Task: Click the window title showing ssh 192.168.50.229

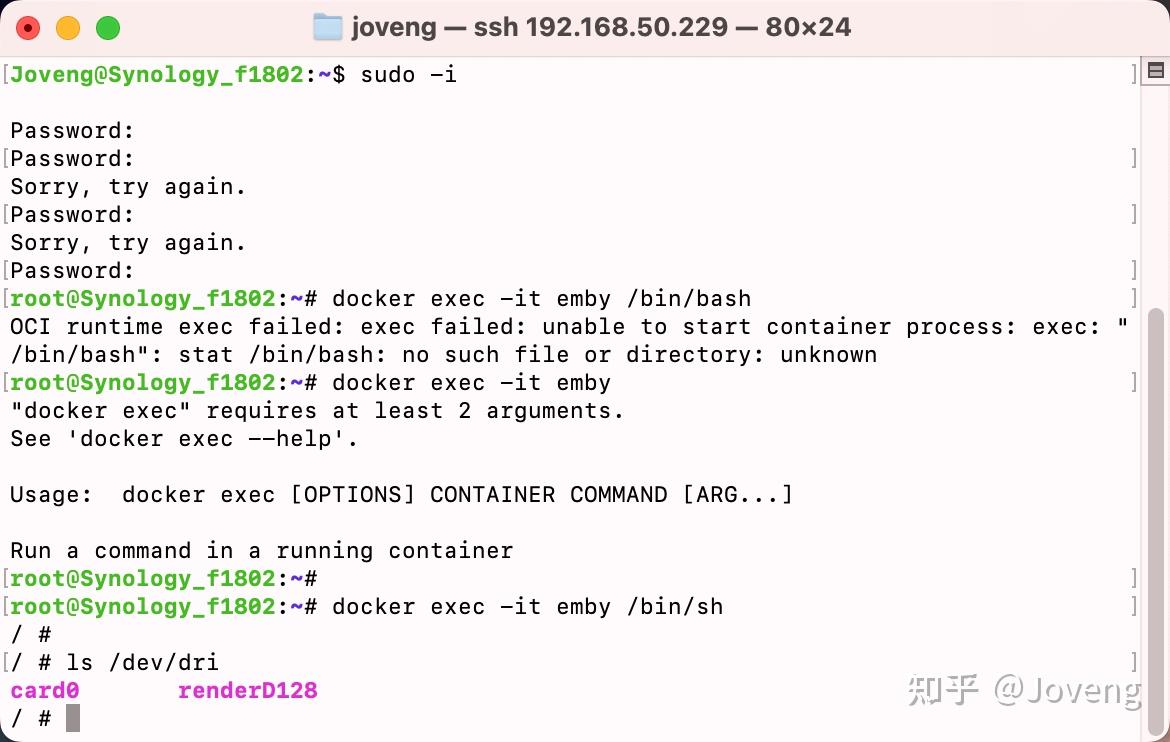Action: click(601, 27)
